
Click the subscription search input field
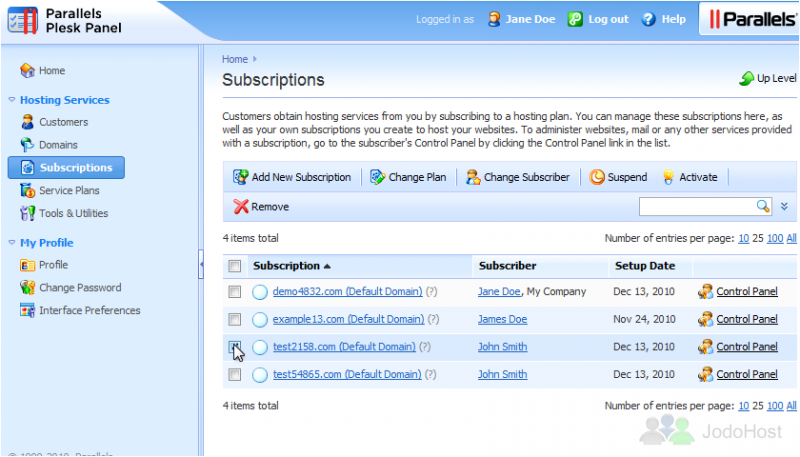[696, 206]
